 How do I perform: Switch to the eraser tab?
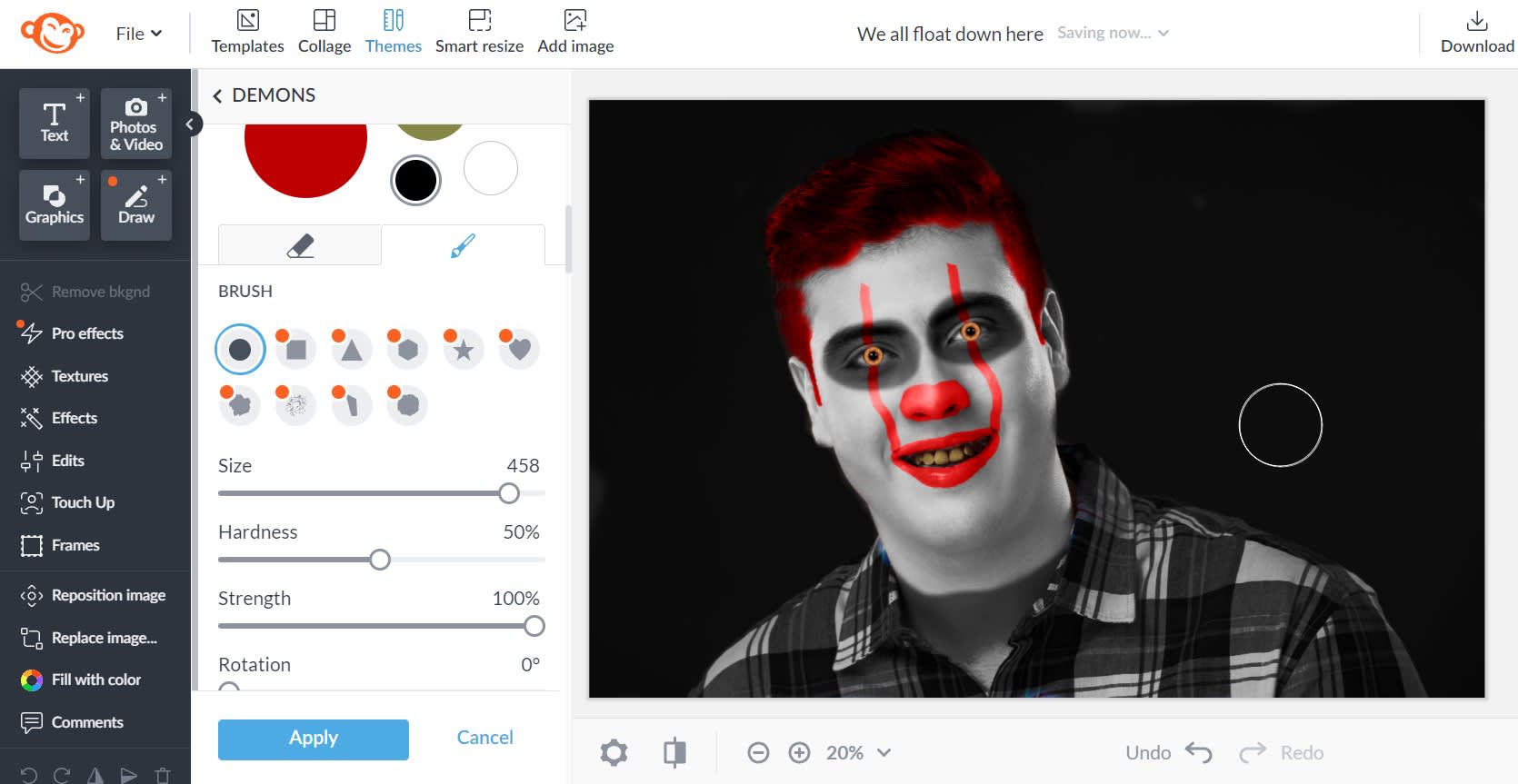[x=300, y=245]
